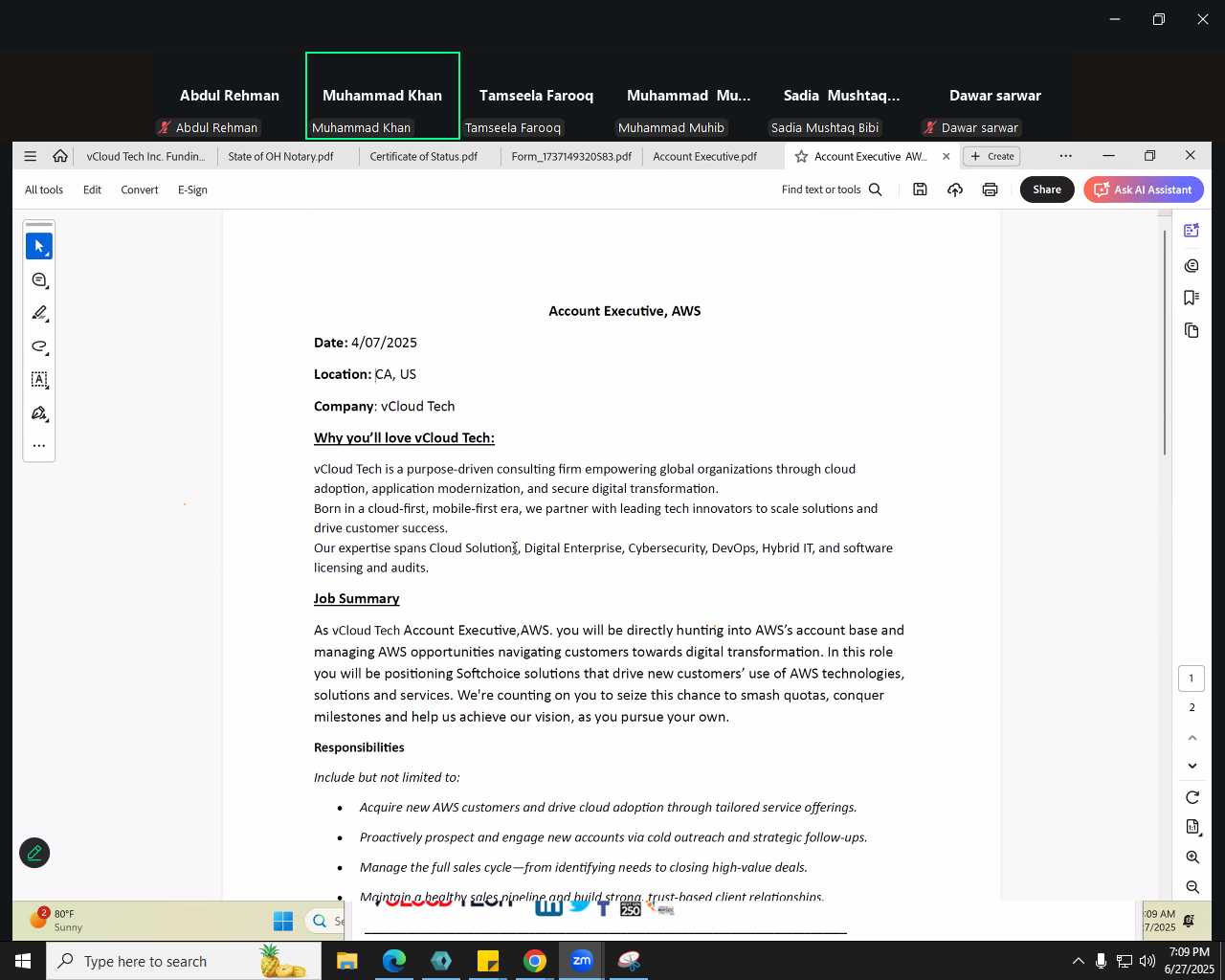Jump to page 1 indicator
This screenshot has width=1225, height=980.
click(1192, 679)
